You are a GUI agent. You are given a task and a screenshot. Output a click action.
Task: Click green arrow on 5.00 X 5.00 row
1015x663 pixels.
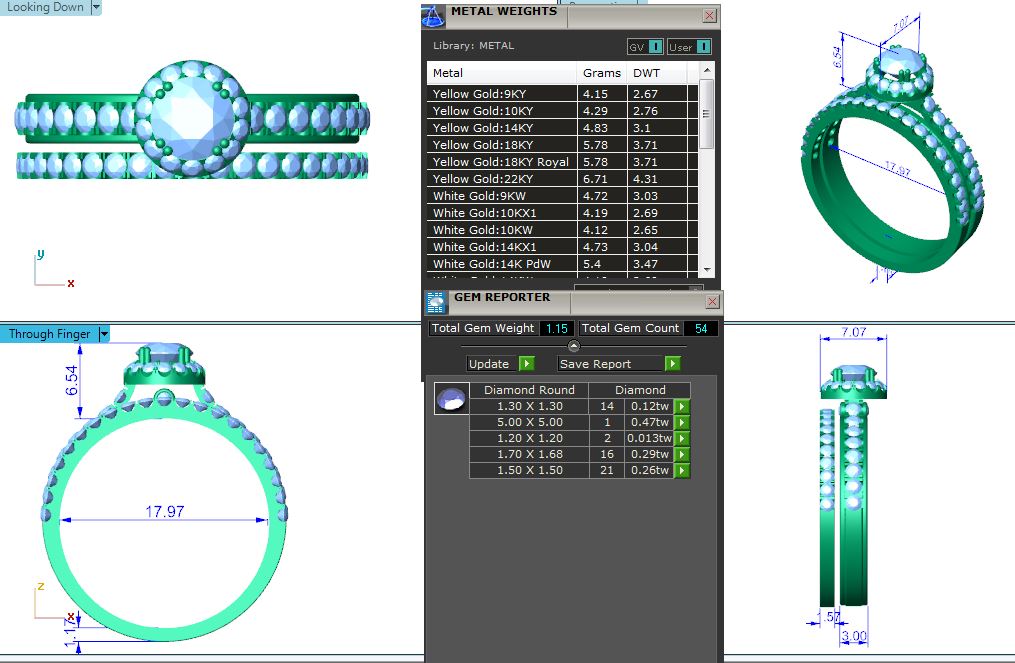coord(682,422)
